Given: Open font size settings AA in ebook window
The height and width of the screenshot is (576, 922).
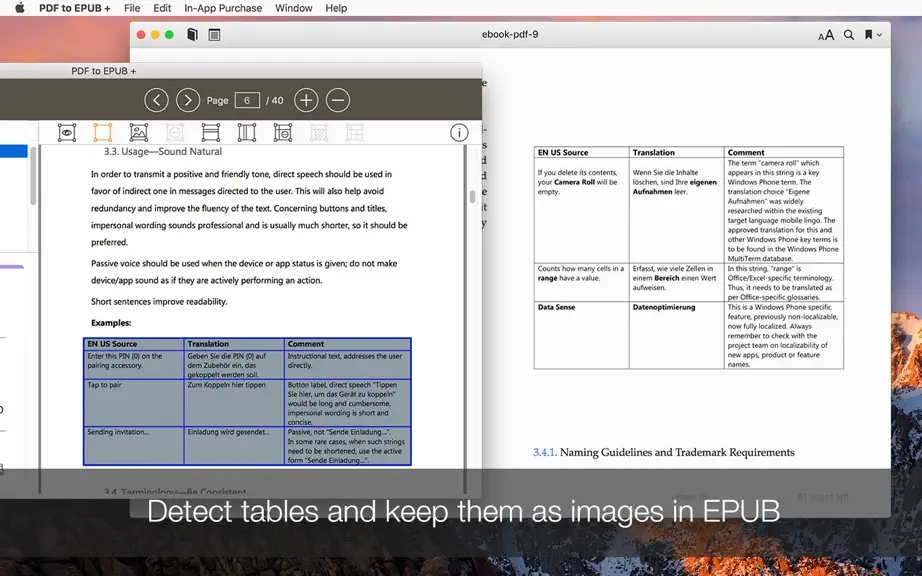Looking at the screenshot, I should coord(826,35).
